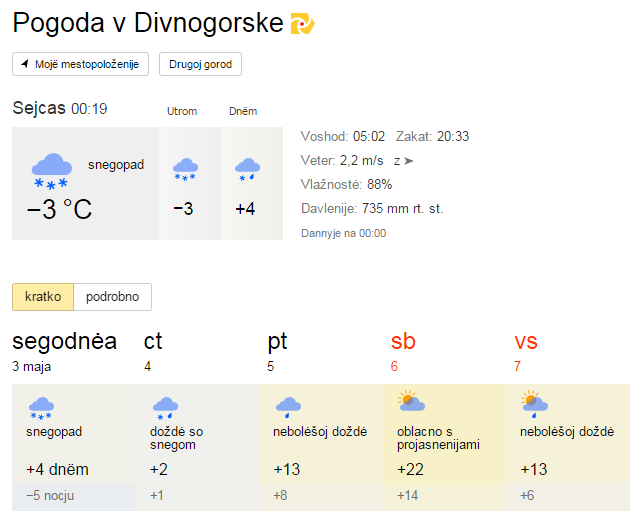Click the yellow logo beside the Divnogorske title
Viewport: 637px width, 524px height.
303,24
